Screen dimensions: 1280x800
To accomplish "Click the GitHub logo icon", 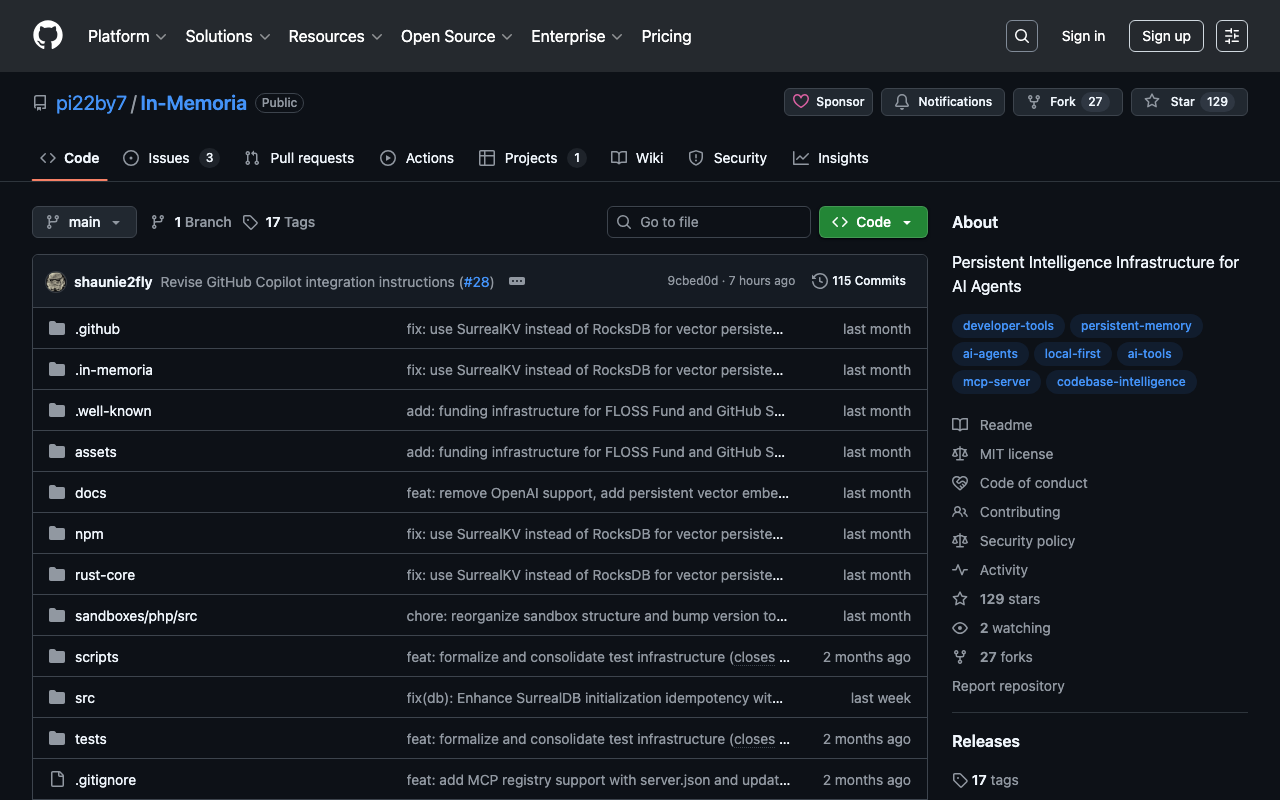I will click(x=48, y=36).
